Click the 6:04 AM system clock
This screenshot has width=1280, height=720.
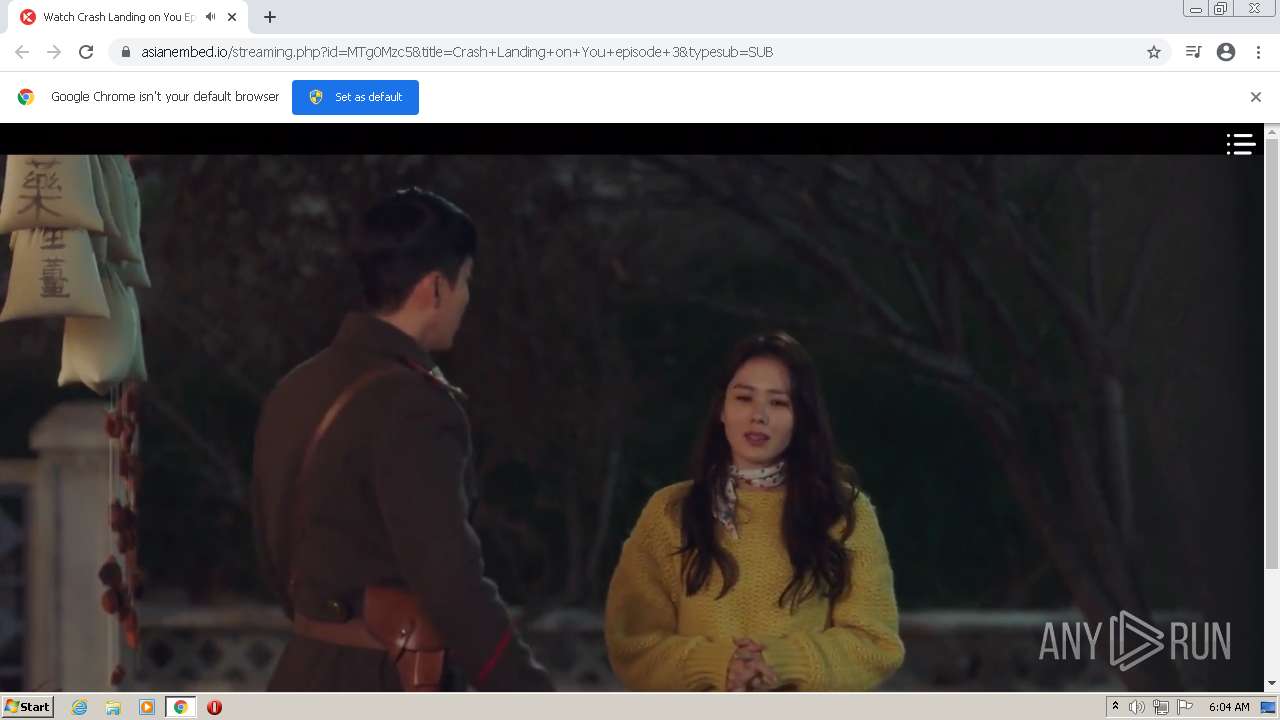[1229, 707]
